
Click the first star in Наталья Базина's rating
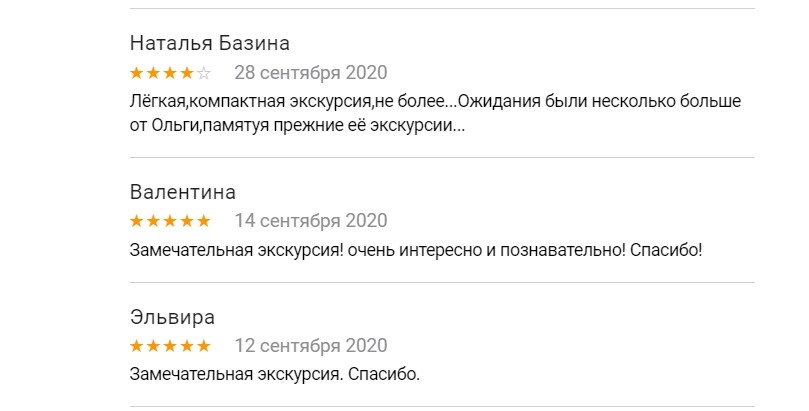click(x=137, y=73)
